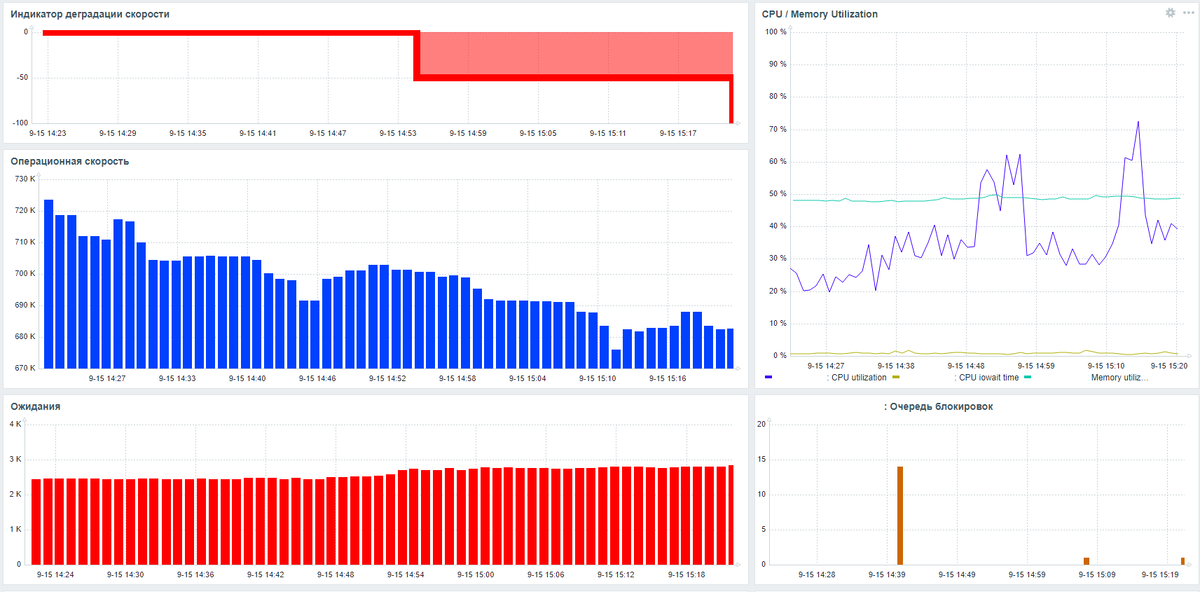This screenshot has width=1200, height=592.
Task: Select the purple CPU utilization color marker
Action: click(x=768, y=375)
